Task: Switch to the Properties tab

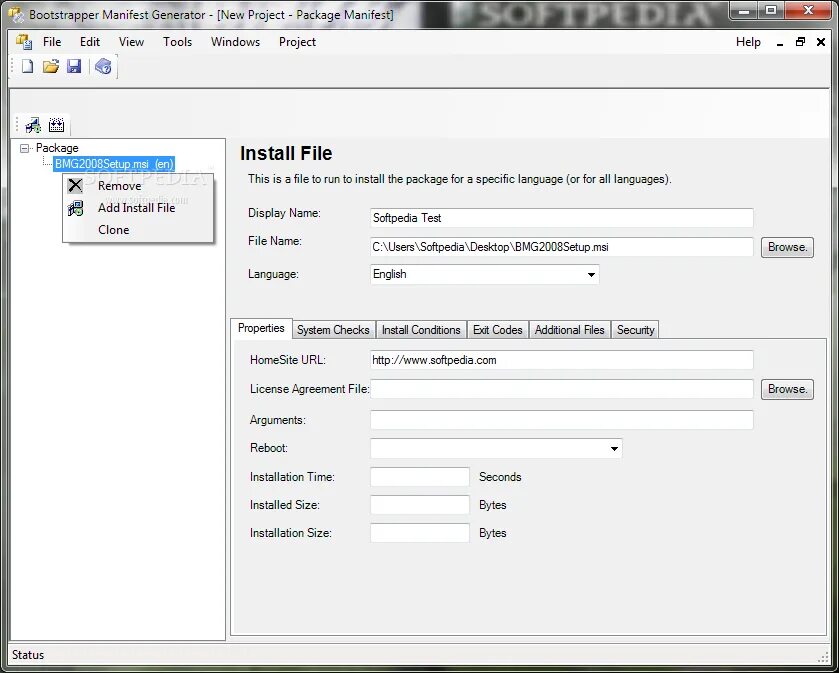Action: tap(261, 328)
